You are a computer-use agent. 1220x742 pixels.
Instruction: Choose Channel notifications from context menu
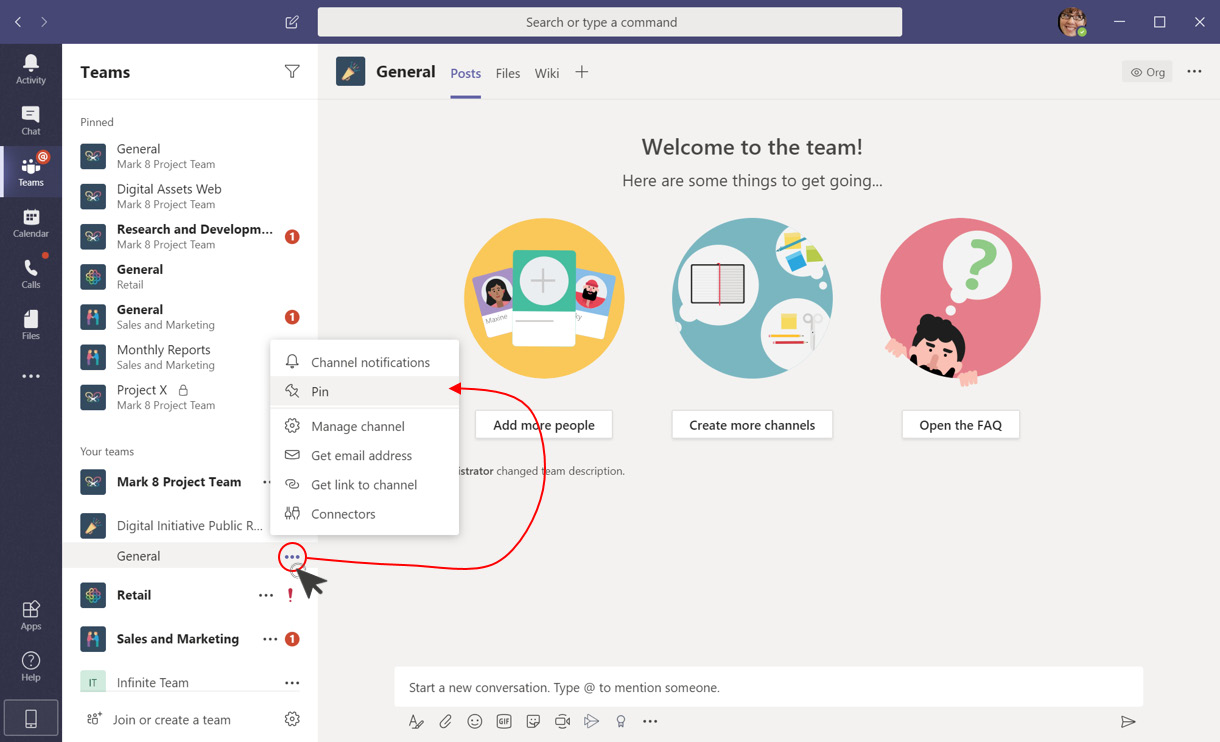364,362
